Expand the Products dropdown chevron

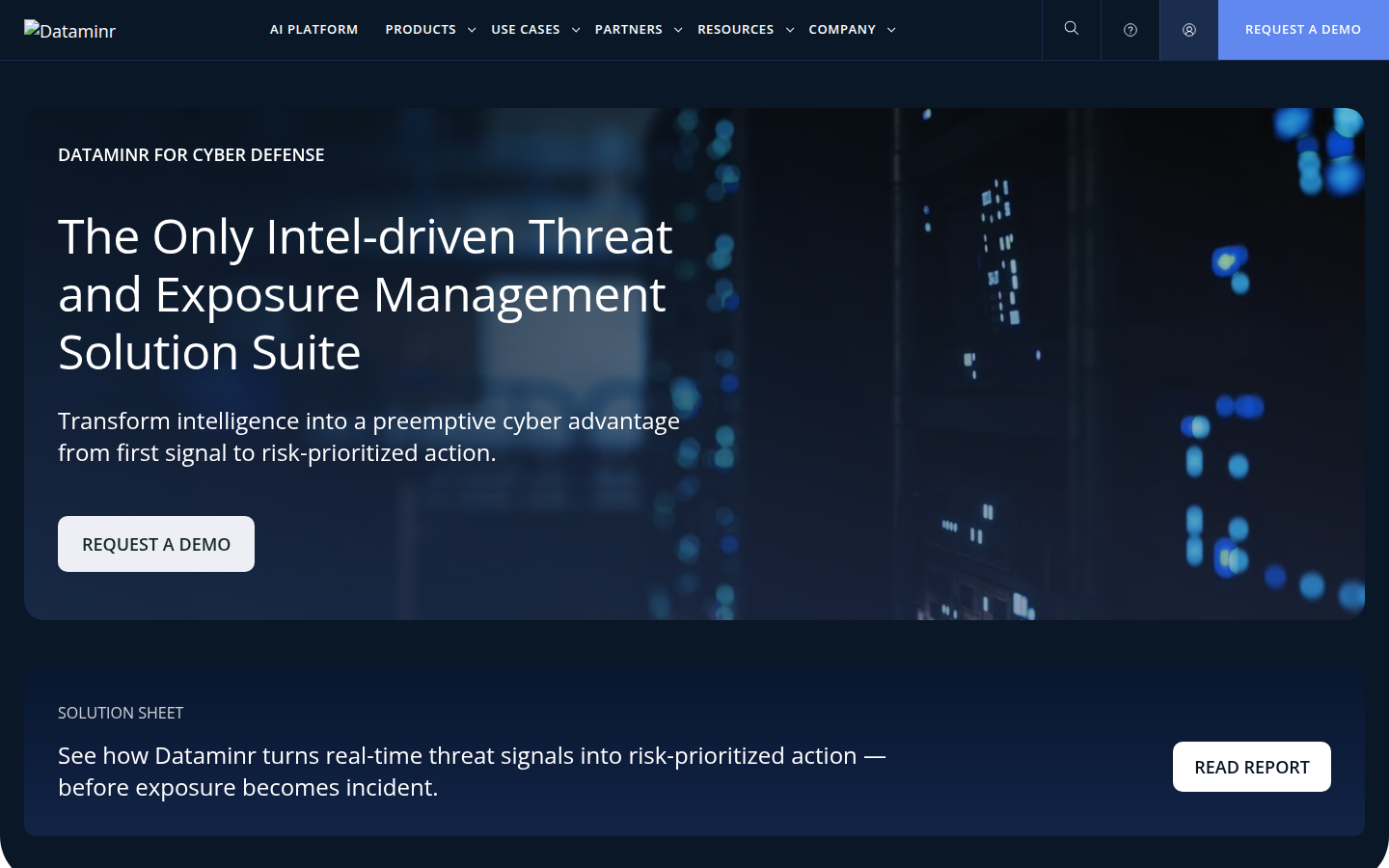pyautogui.click(x=472, y=30)
